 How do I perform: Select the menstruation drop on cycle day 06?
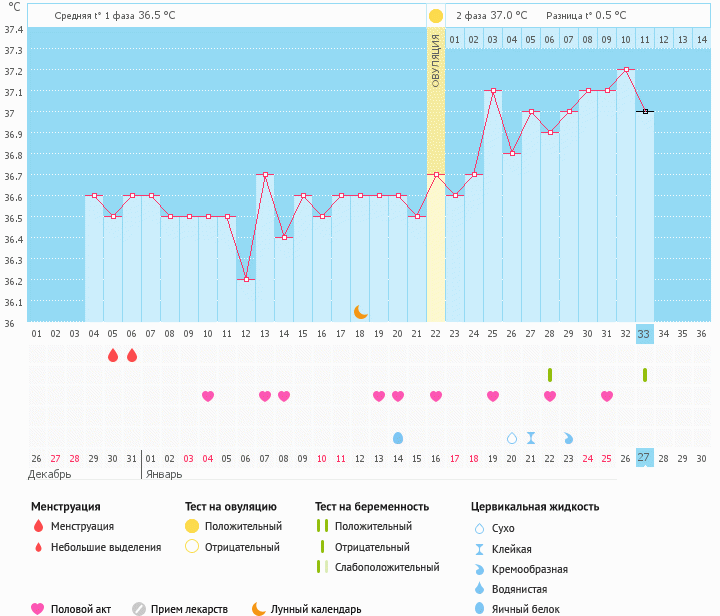pyautogui.click(x=131, y=355)
